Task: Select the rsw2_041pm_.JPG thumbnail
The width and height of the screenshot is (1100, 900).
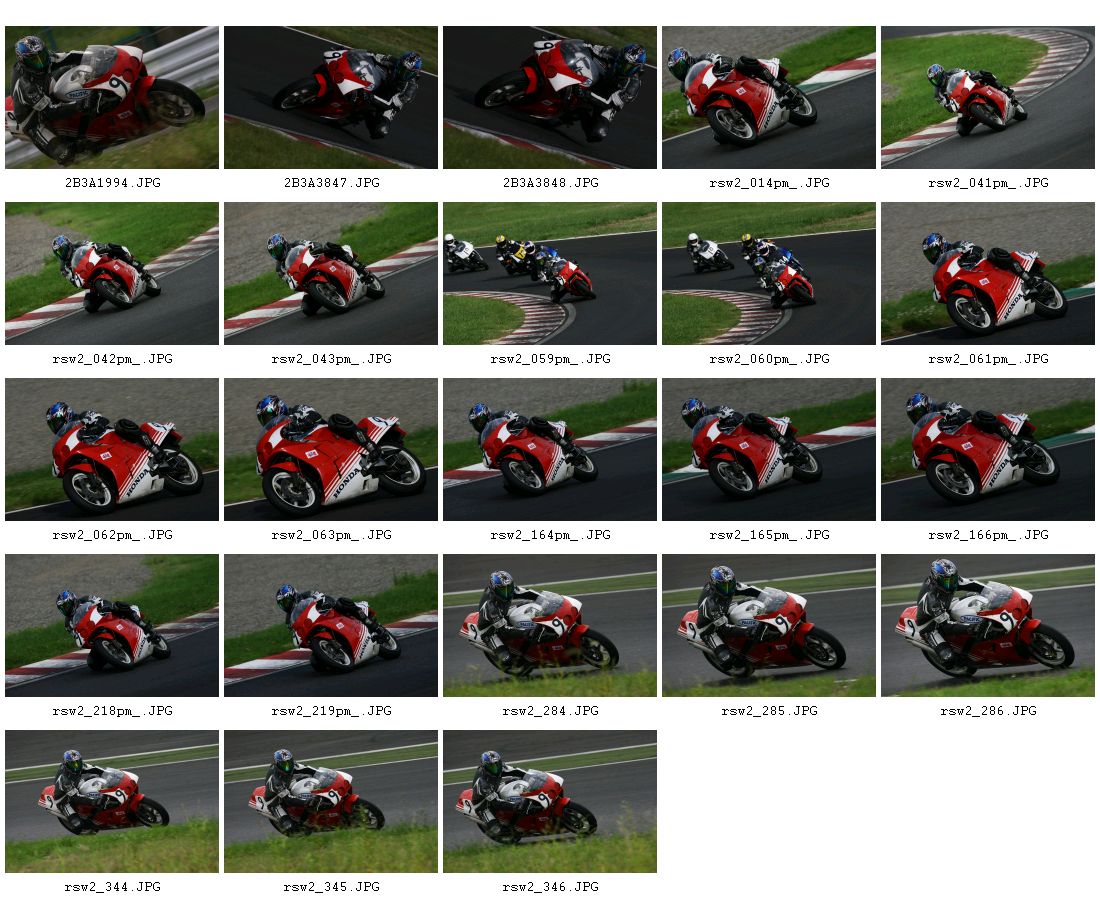Action: coord(988,98)
